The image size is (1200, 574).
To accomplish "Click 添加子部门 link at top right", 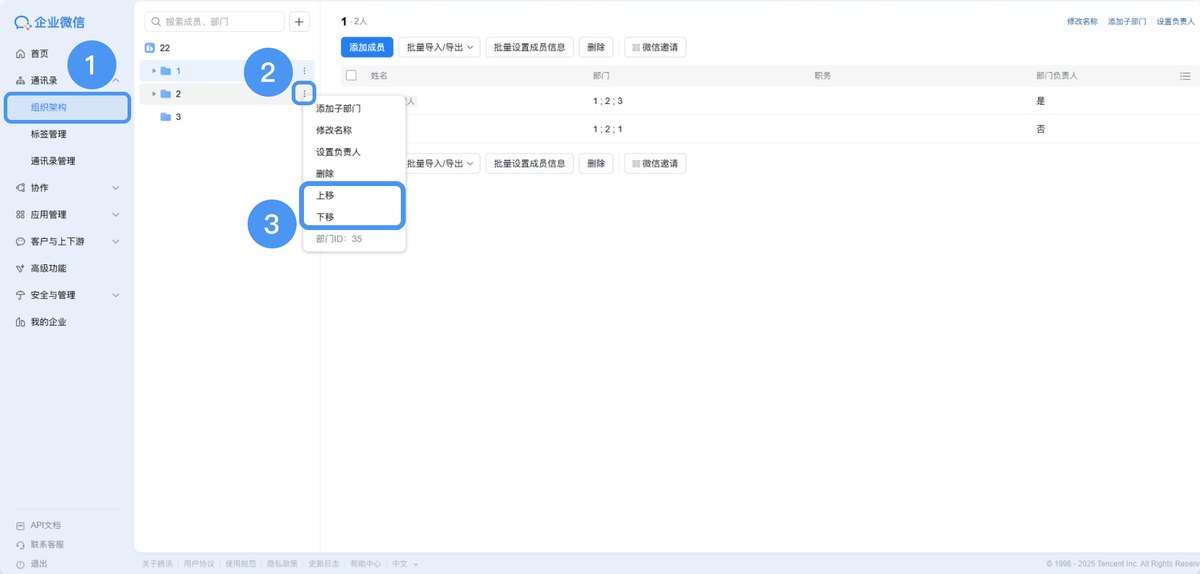I will coord(1127,21).
